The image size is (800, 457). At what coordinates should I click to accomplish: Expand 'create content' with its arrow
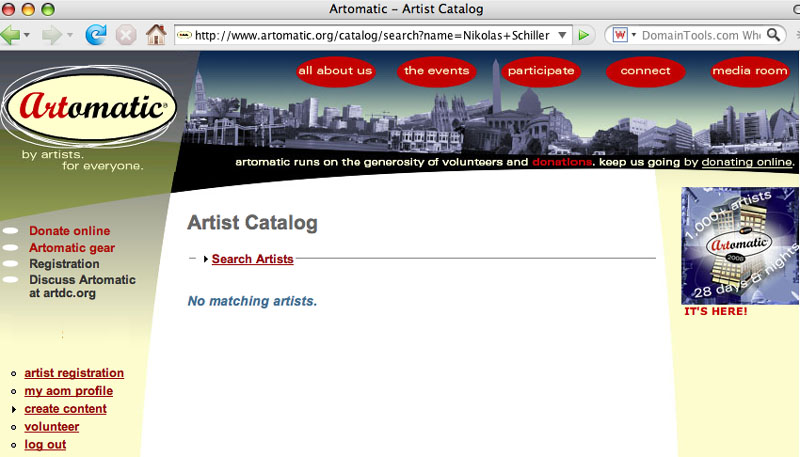[x=14, y=409]
